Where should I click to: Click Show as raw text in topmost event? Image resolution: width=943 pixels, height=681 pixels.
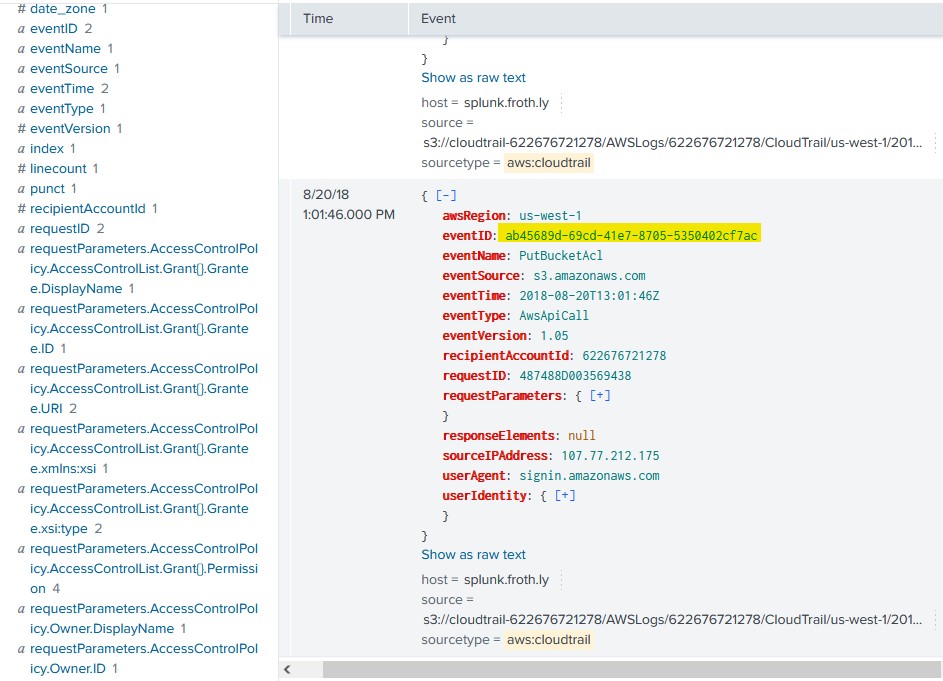tap(473, 78)
